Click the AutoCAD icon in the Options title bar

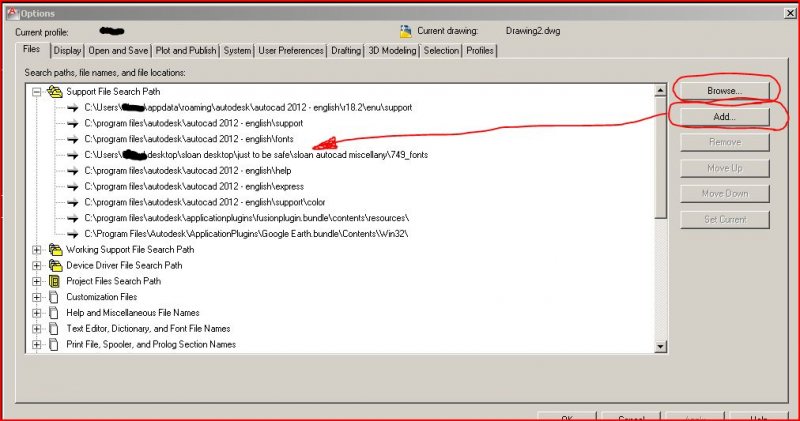[12, 13]
